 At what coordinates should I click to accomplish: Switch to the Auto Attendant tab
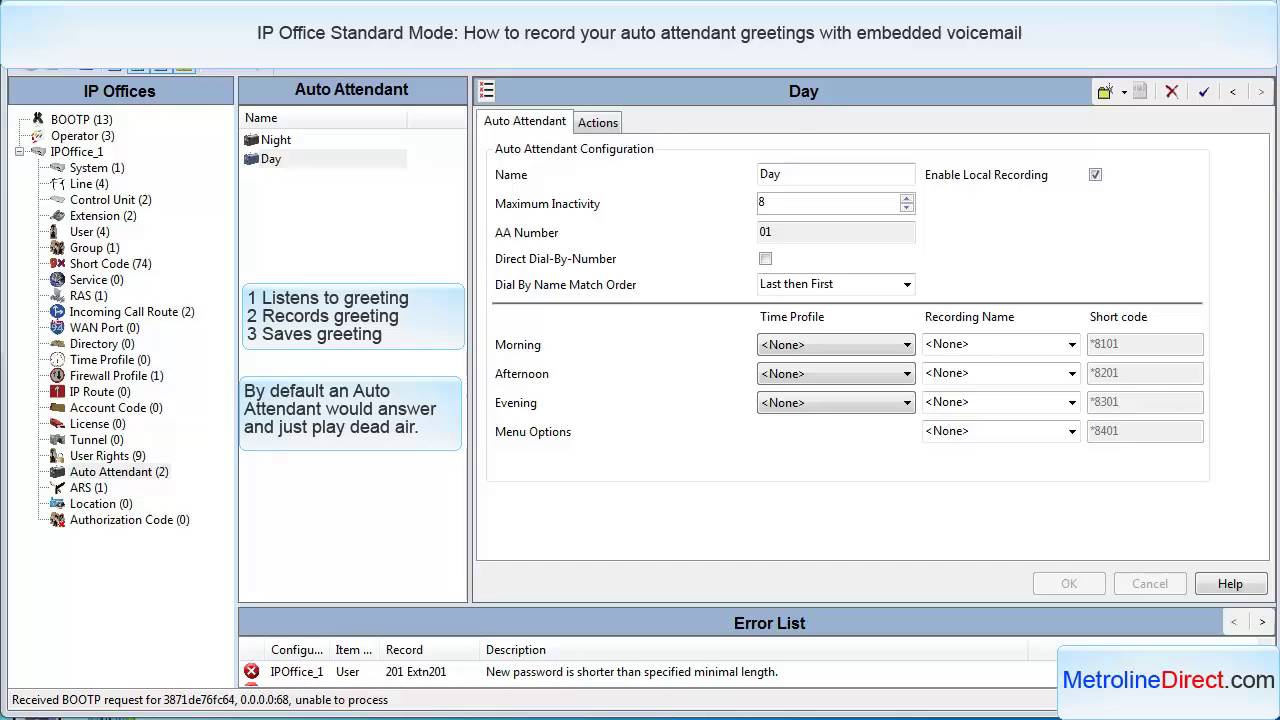(x=525, y=121)
